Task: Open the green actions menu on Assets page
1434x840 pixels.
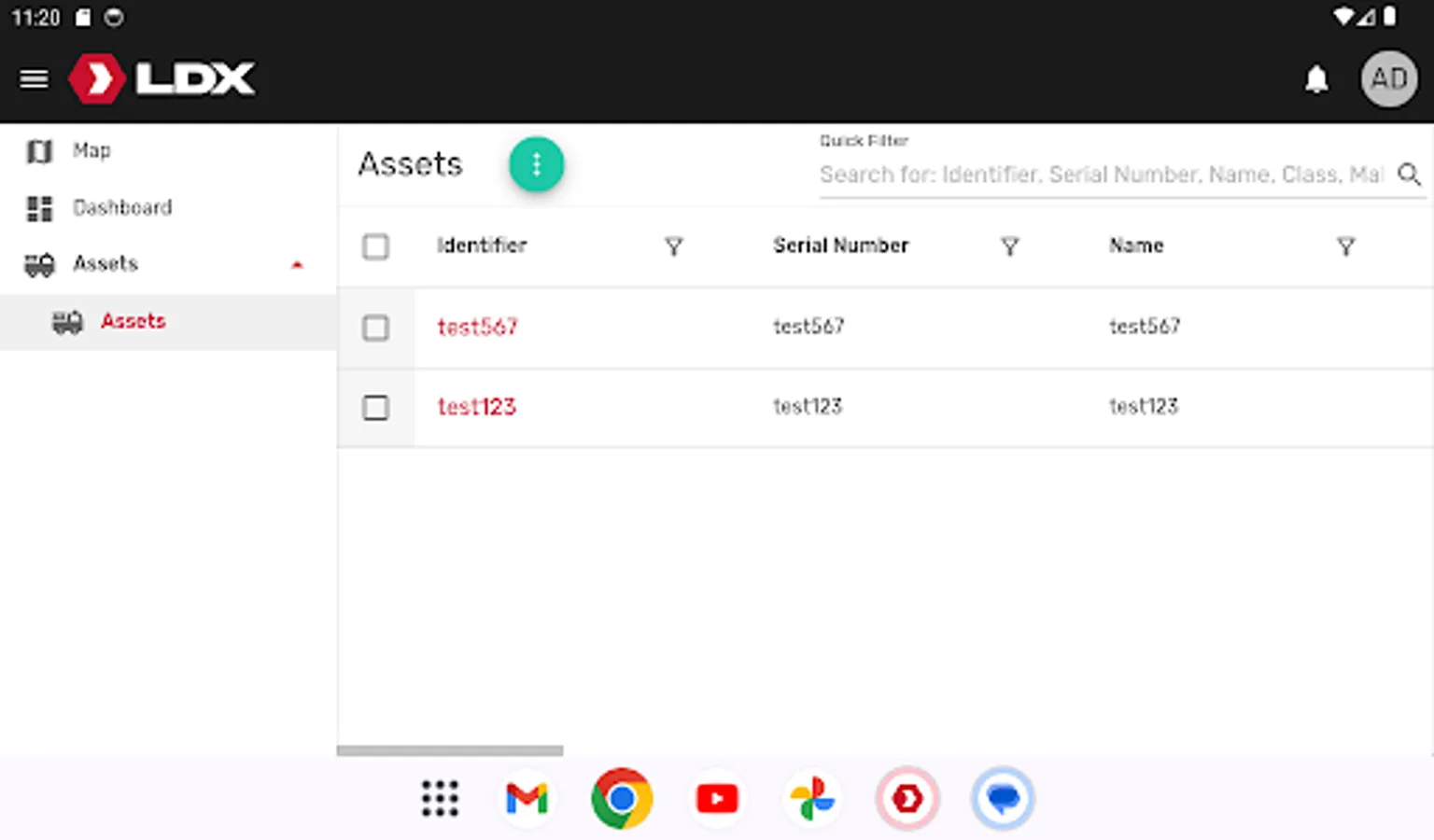Action: [537, 164]
